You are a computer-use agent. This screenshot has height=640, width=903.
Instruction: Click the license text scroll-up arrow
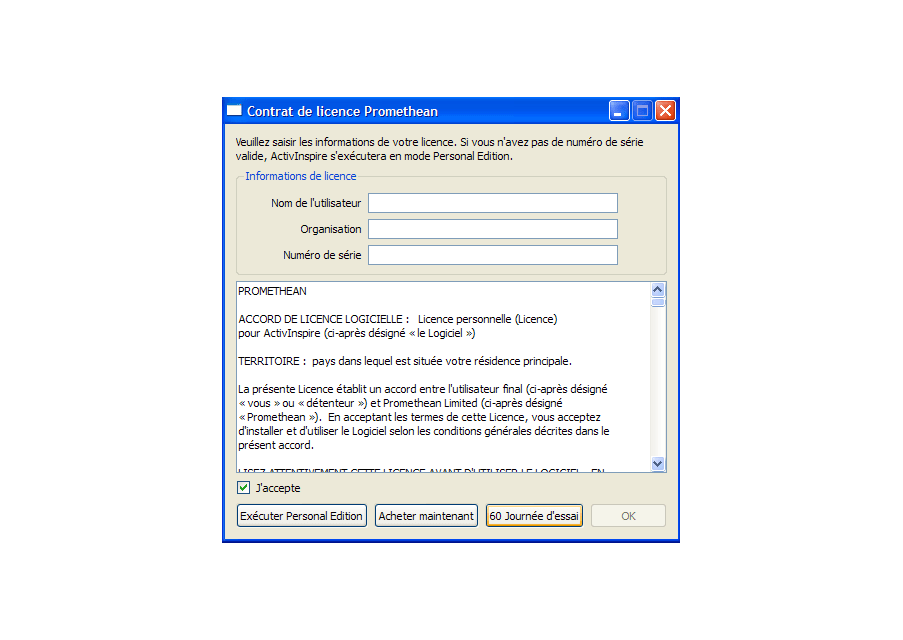click(x=658, y=289)
